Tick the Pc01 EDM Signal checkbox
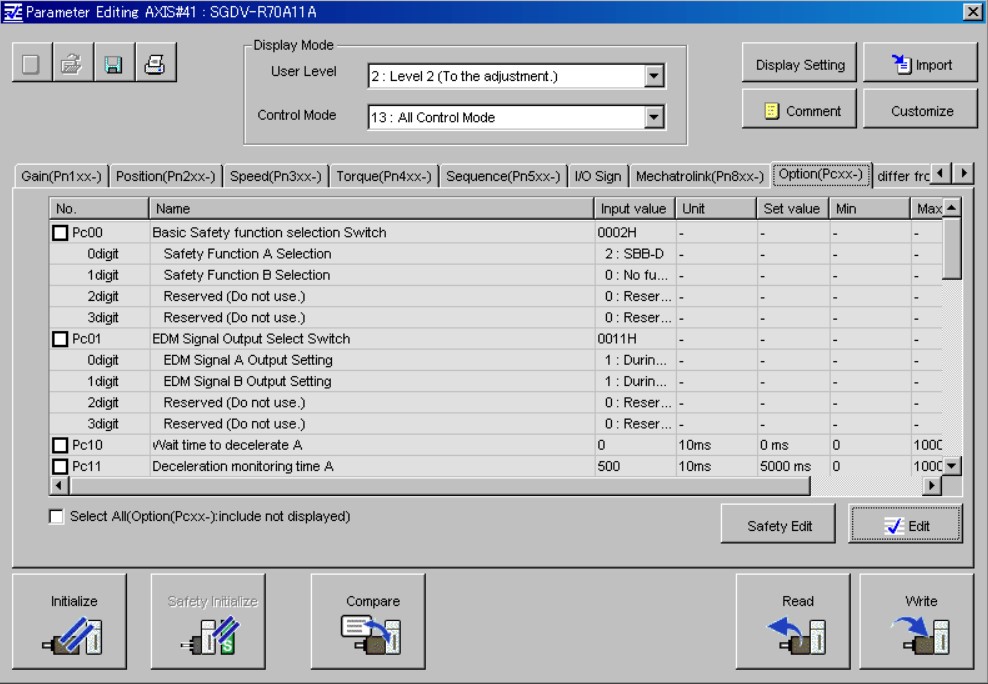Viewport: 988px width, 684px height. click(x=61, y=339)
